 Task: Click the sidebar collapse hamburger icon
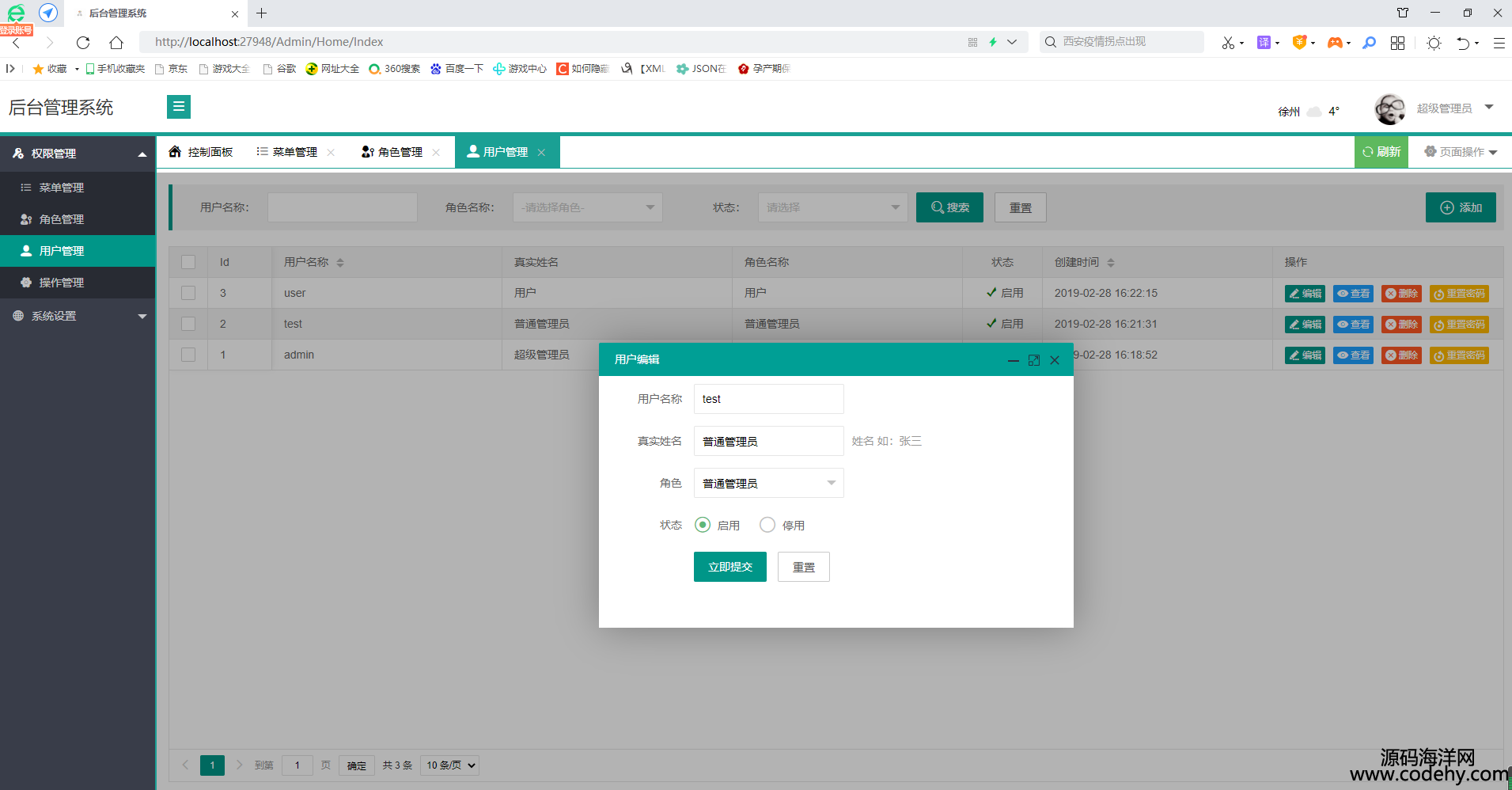[x=179, y=107]
